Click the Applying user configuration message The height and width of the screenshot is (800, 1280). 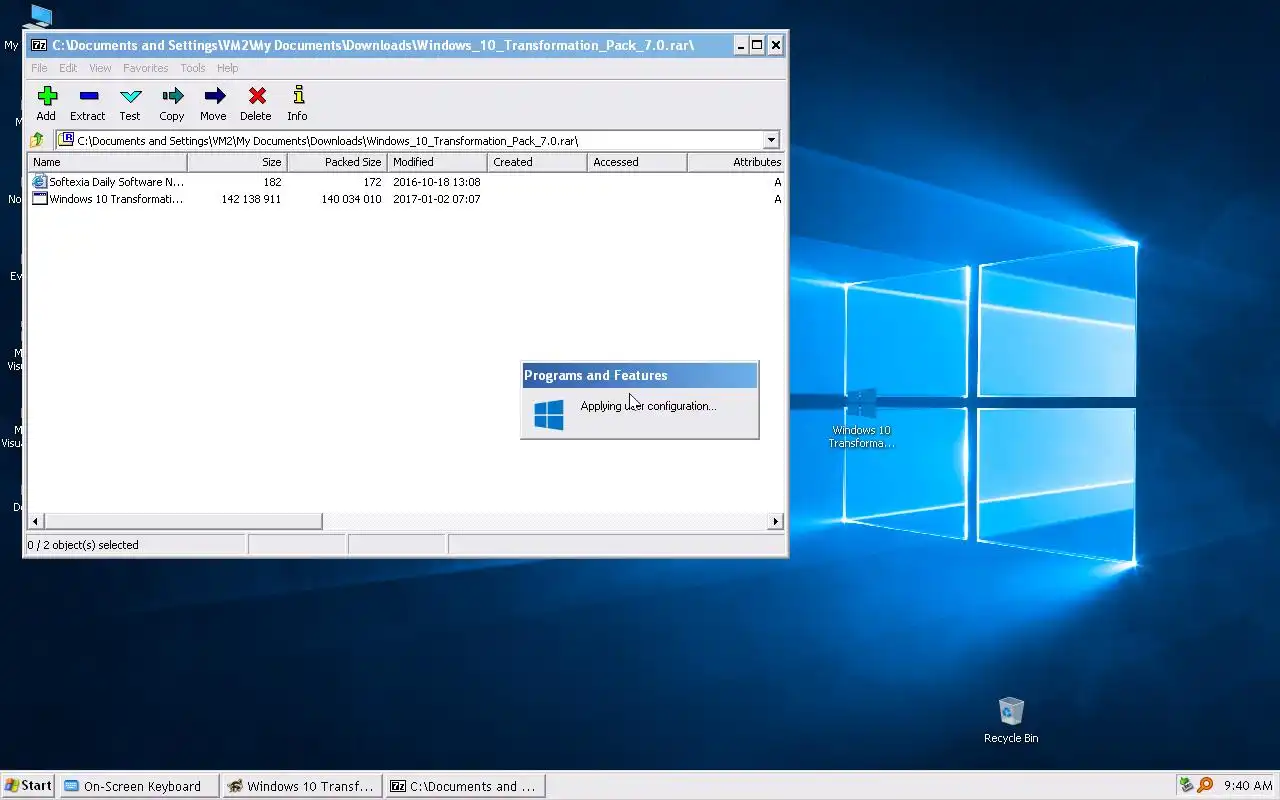coord(648,406)
